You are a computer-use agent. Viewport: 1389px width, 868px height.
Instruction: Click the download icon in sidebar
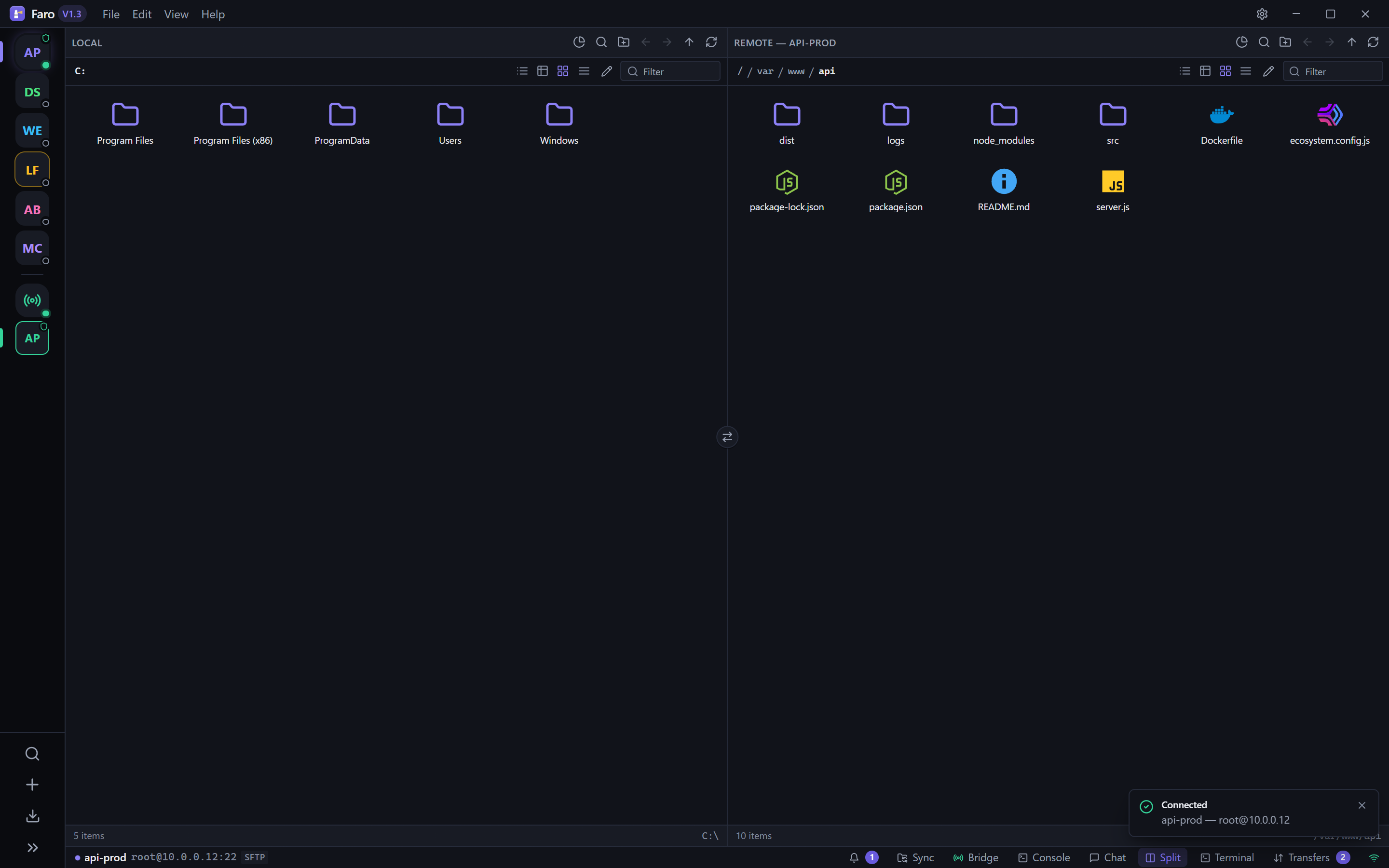coord(32,816)
